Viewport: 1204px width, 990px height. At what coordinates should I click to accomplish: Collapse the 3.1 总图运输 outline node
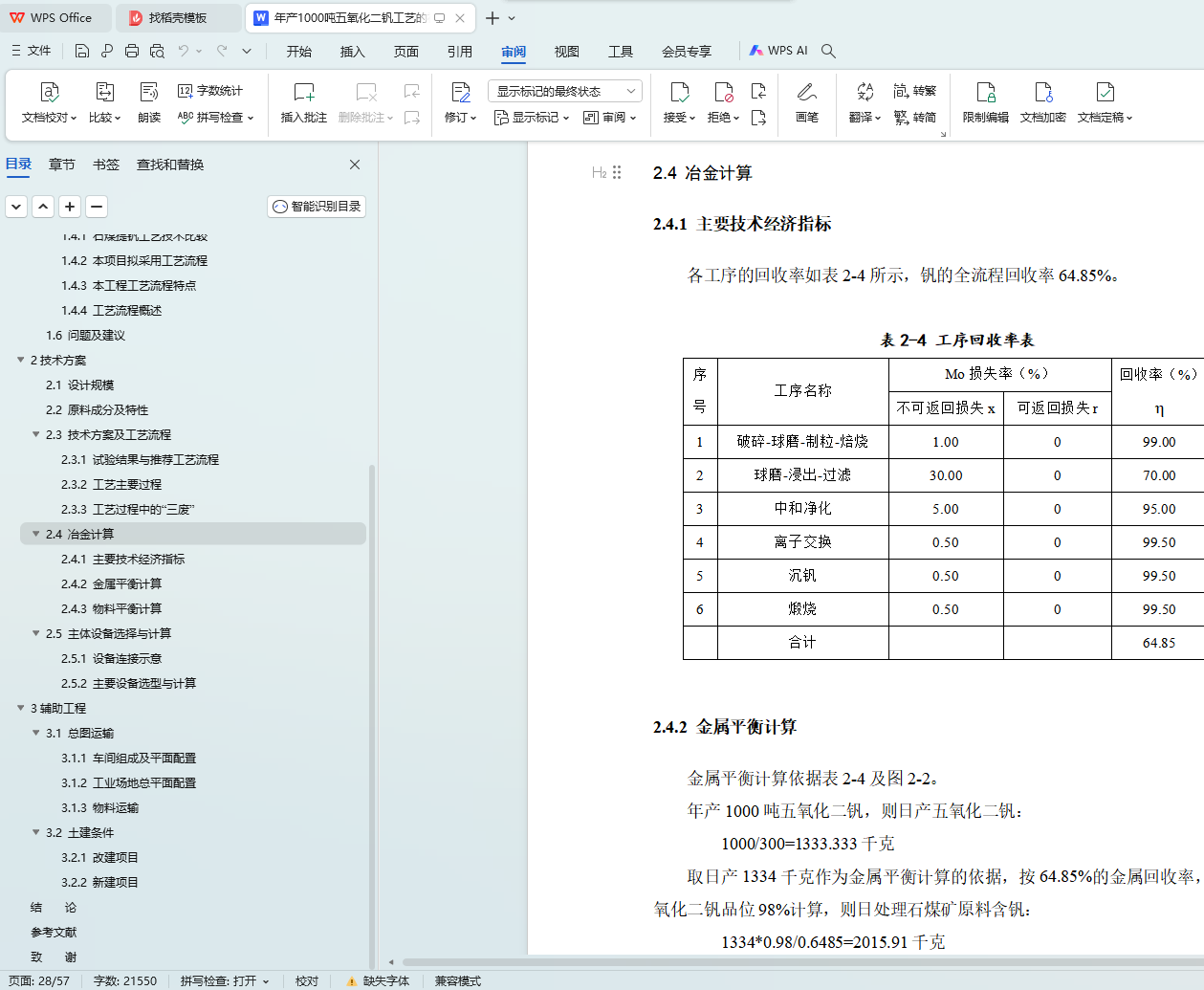[x=36, y=733]
